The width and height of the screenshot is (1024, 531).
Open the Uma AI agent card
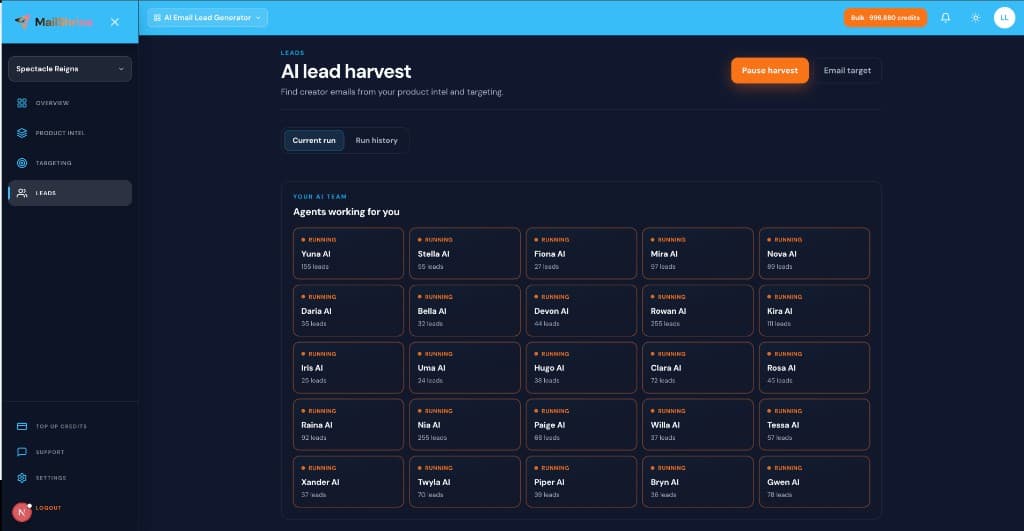coord(465,368)
